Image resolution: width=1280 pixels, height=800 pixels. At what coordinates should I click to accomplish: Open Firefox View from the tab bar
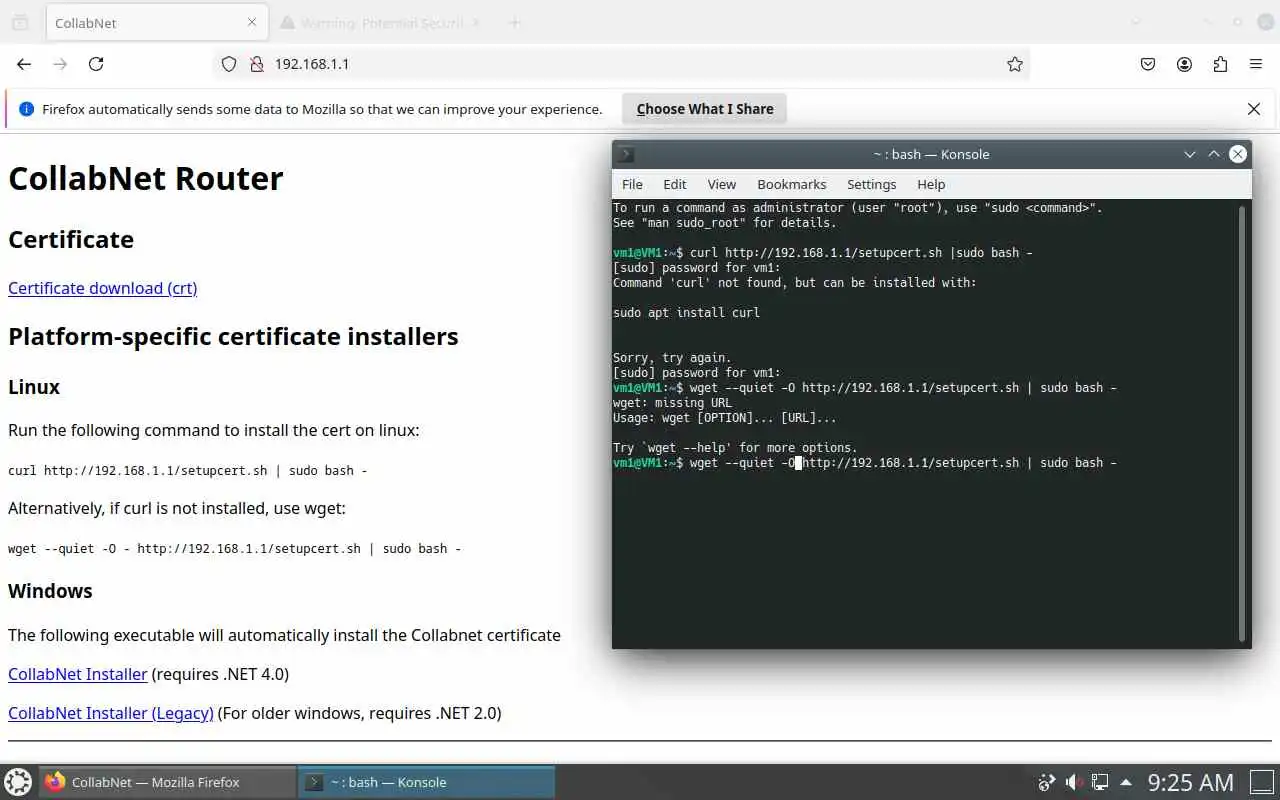click(x=20, y=22)
